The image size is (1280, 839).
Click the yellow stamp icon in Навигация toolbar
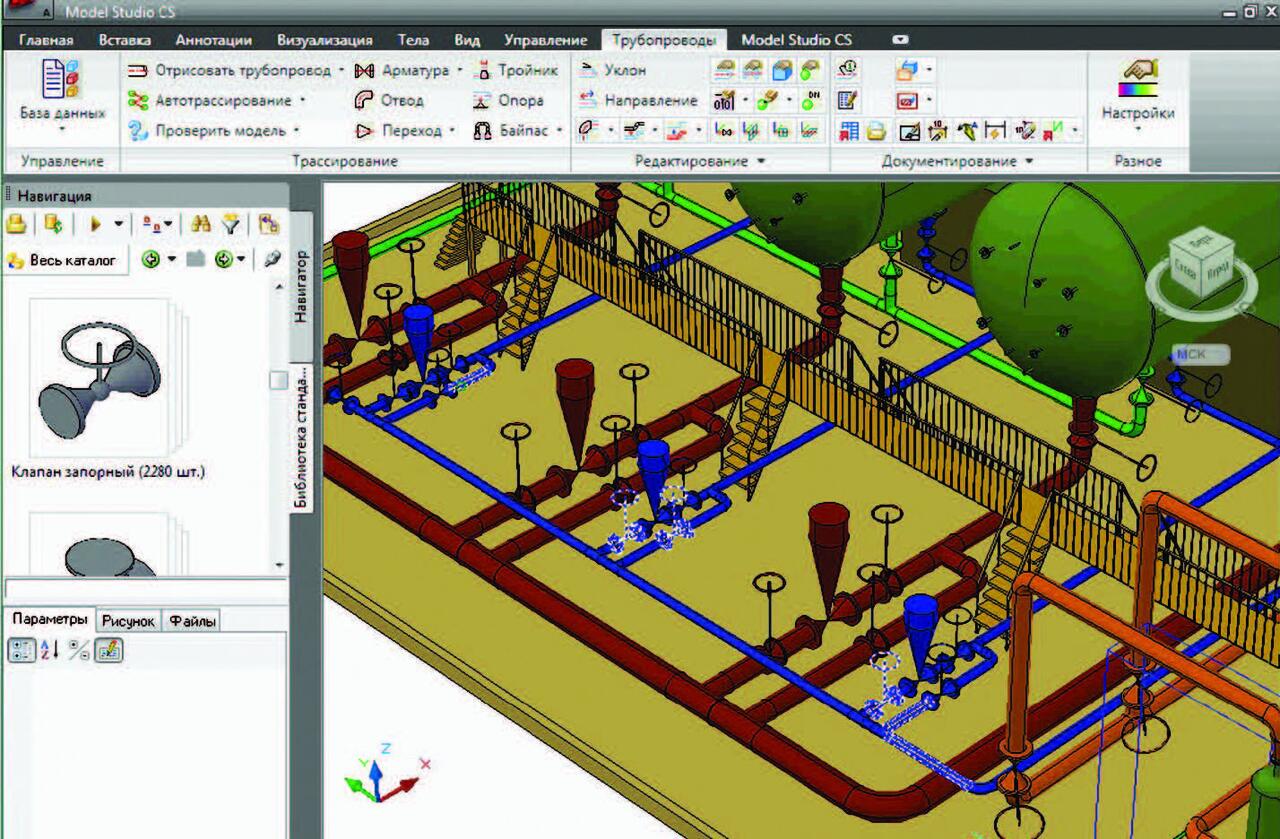click(16, 224)
